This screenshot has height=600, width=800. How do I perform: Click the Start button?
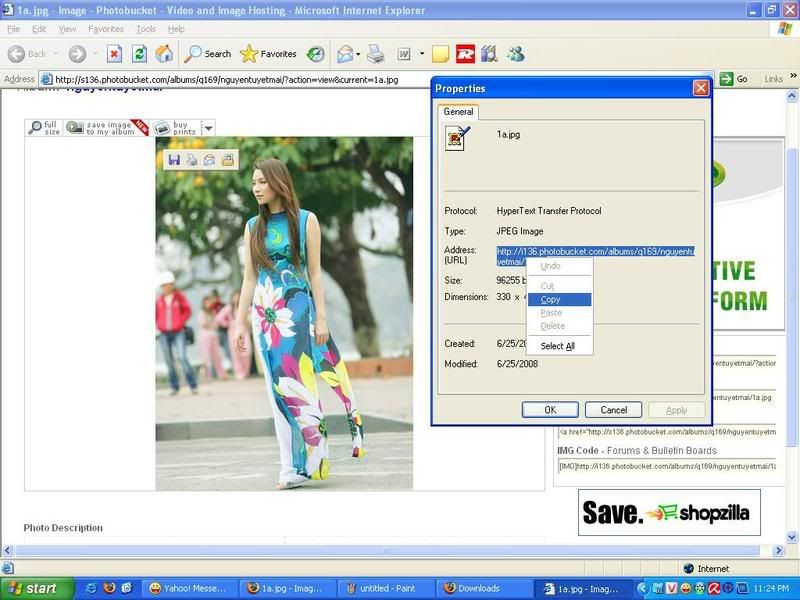[36, 588]
